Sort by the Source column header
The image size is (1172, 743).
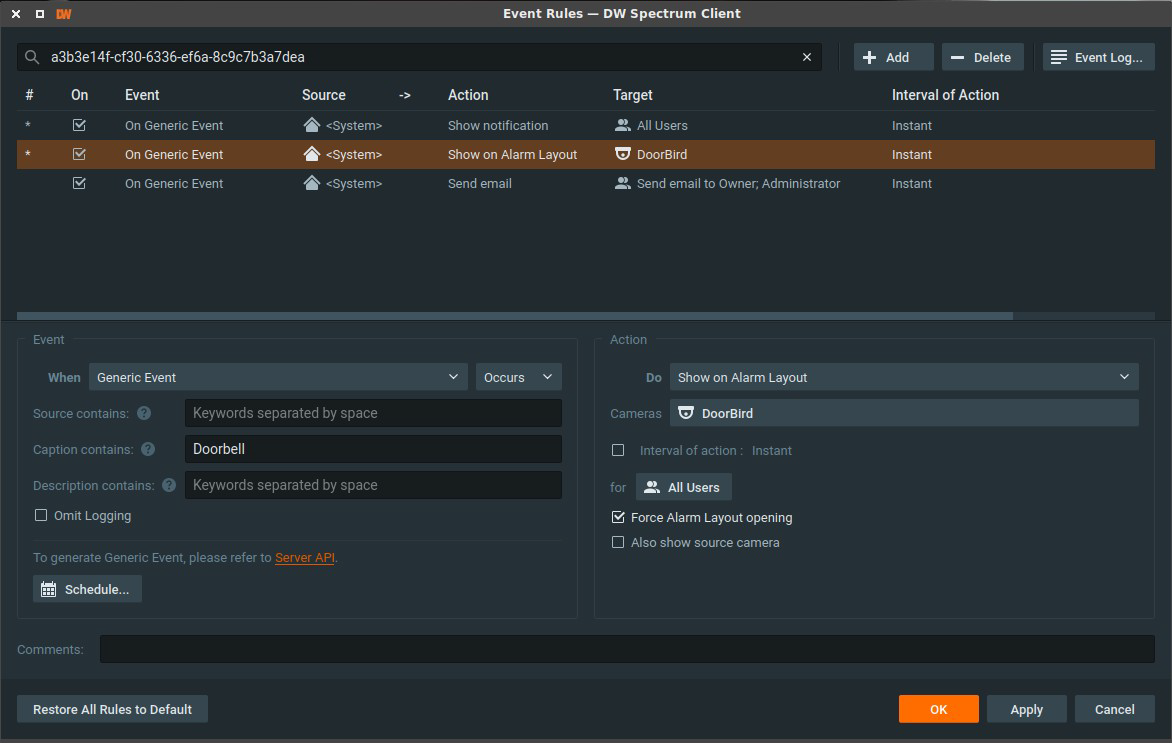coord(324,95)
